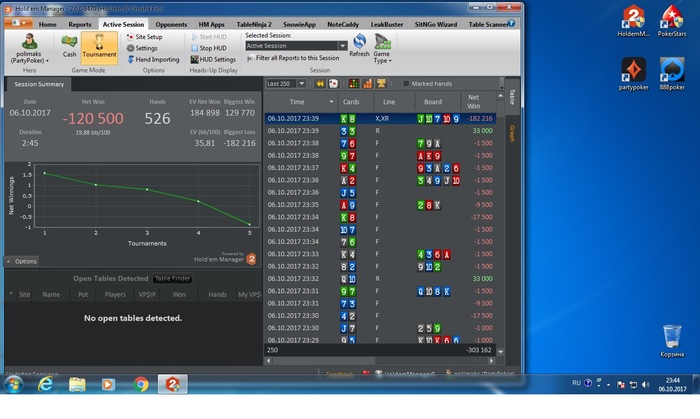Expand the Last 250 hands dropdown

(x=302, y=83)
